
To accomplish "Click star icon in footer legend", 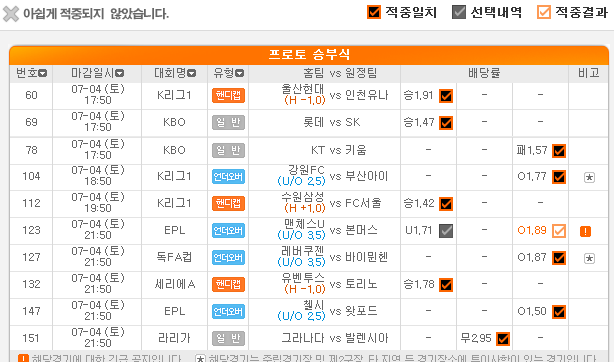I will coord(200,358).
